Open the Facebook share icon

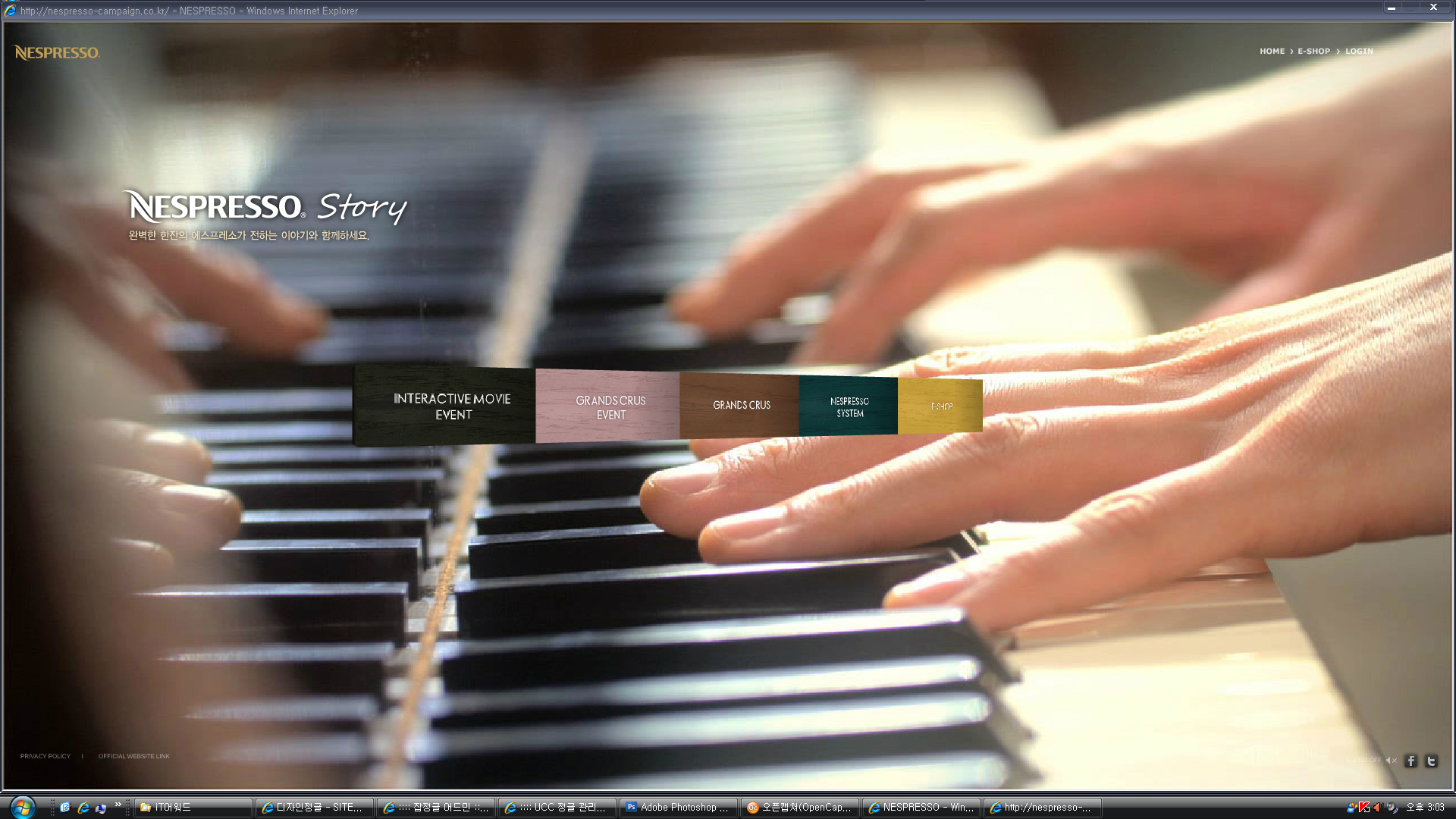(1410, 761)
